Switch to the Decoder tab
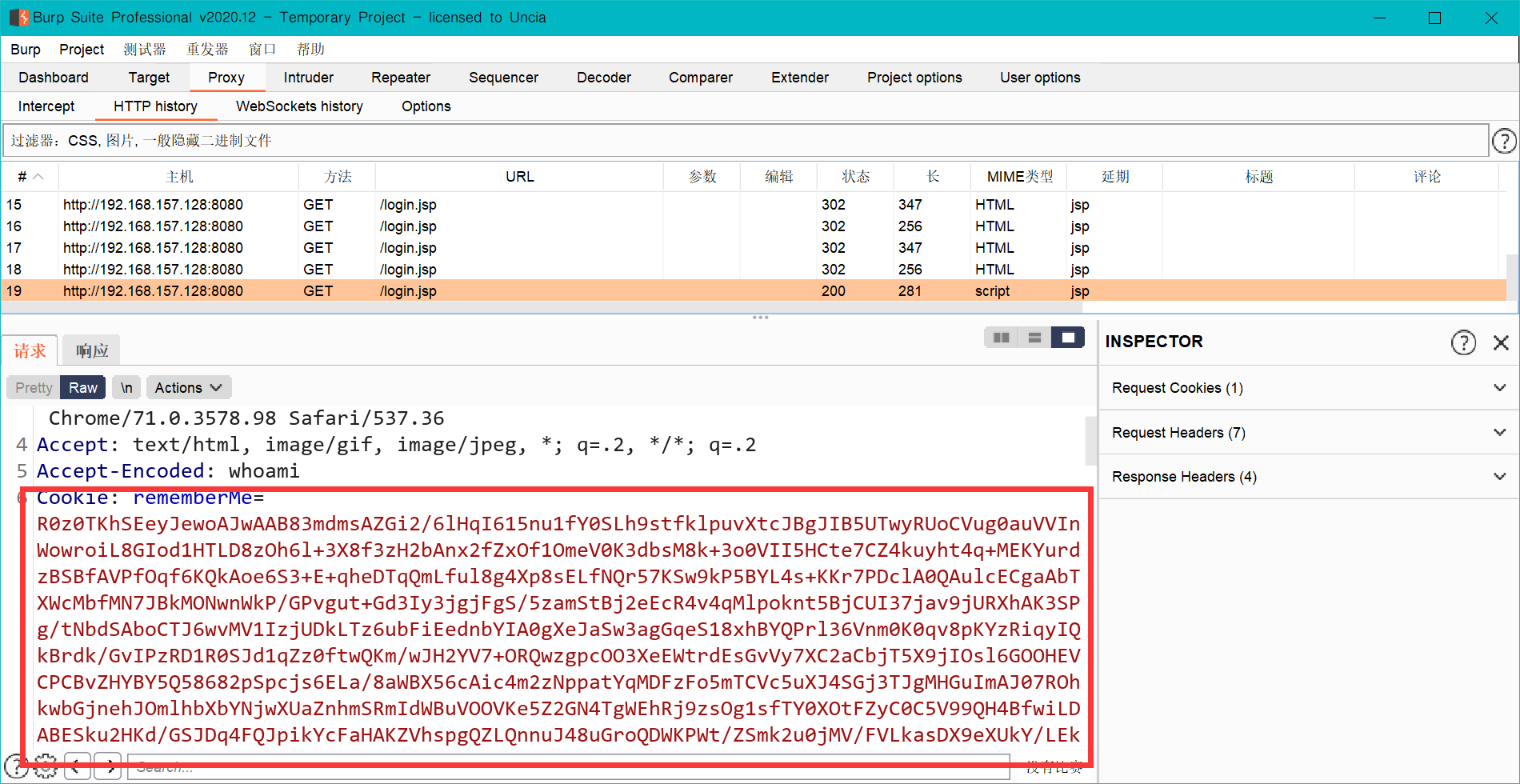This screenshot has width=1520, height=784. (x=604, y=78)
